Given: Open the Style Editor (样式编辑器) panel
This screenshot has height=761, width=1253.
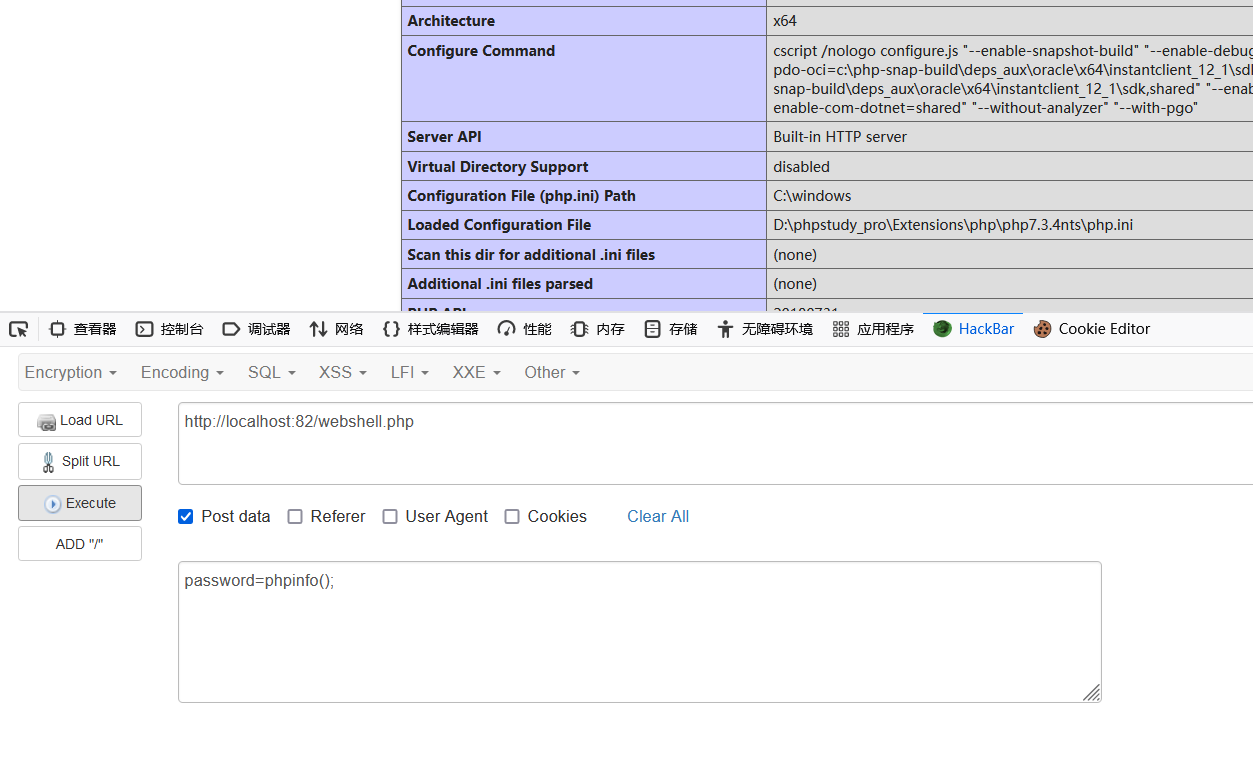Looking at the screenshot, I should pyautogui.click(x=430, y=329).
